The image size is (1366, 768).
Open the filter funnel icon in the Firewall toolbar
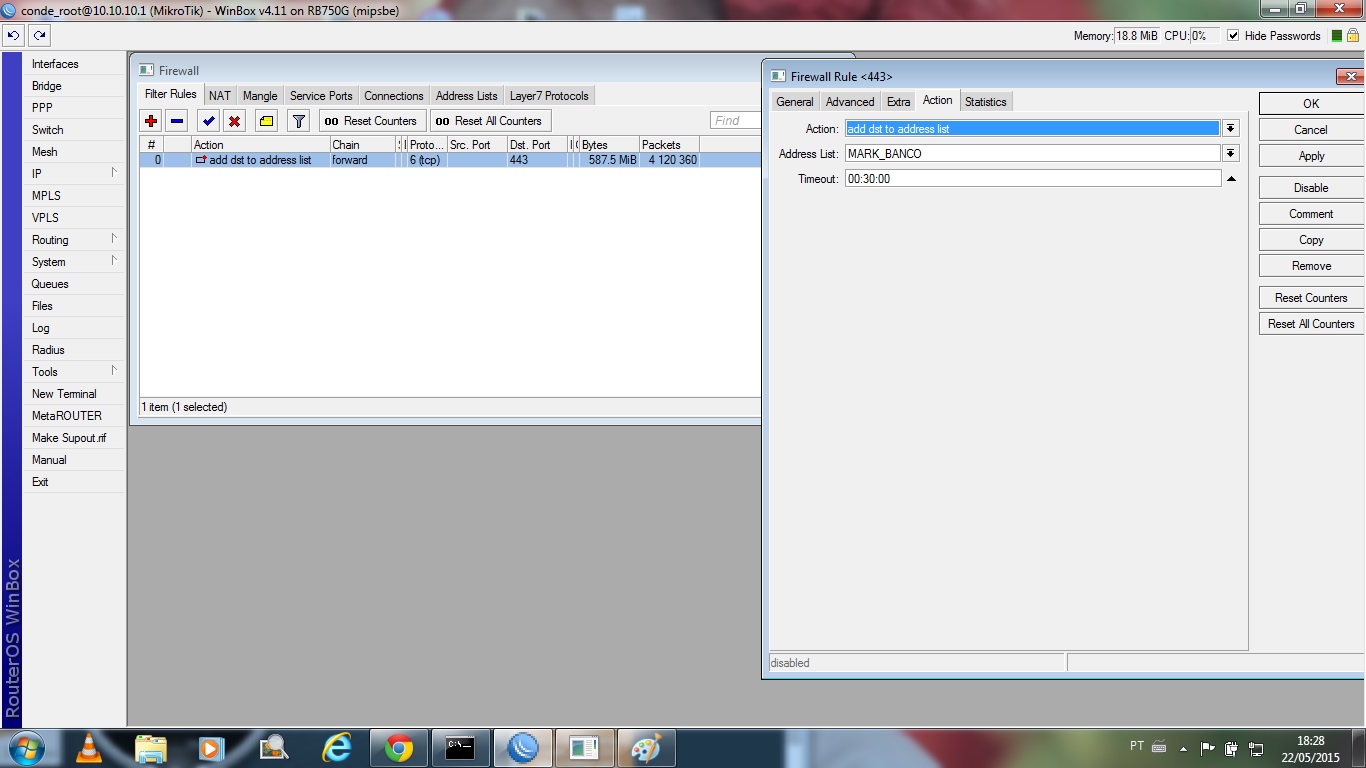(x=298, y=121)
